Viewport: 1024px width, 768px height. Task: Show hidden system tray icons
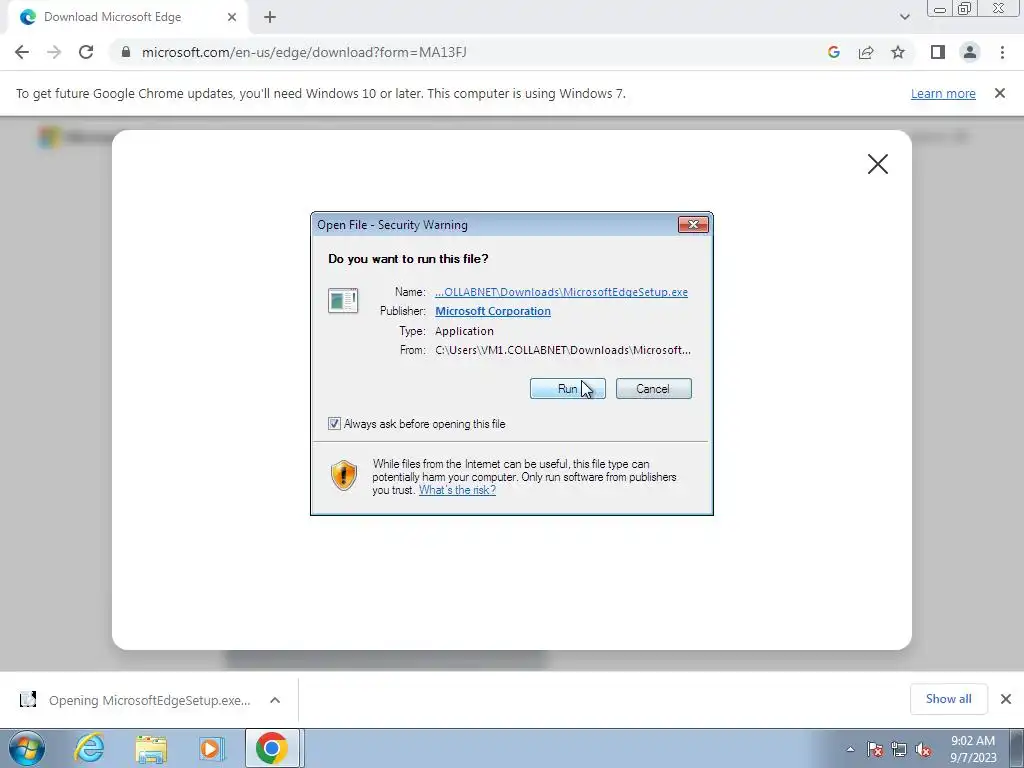850,749
